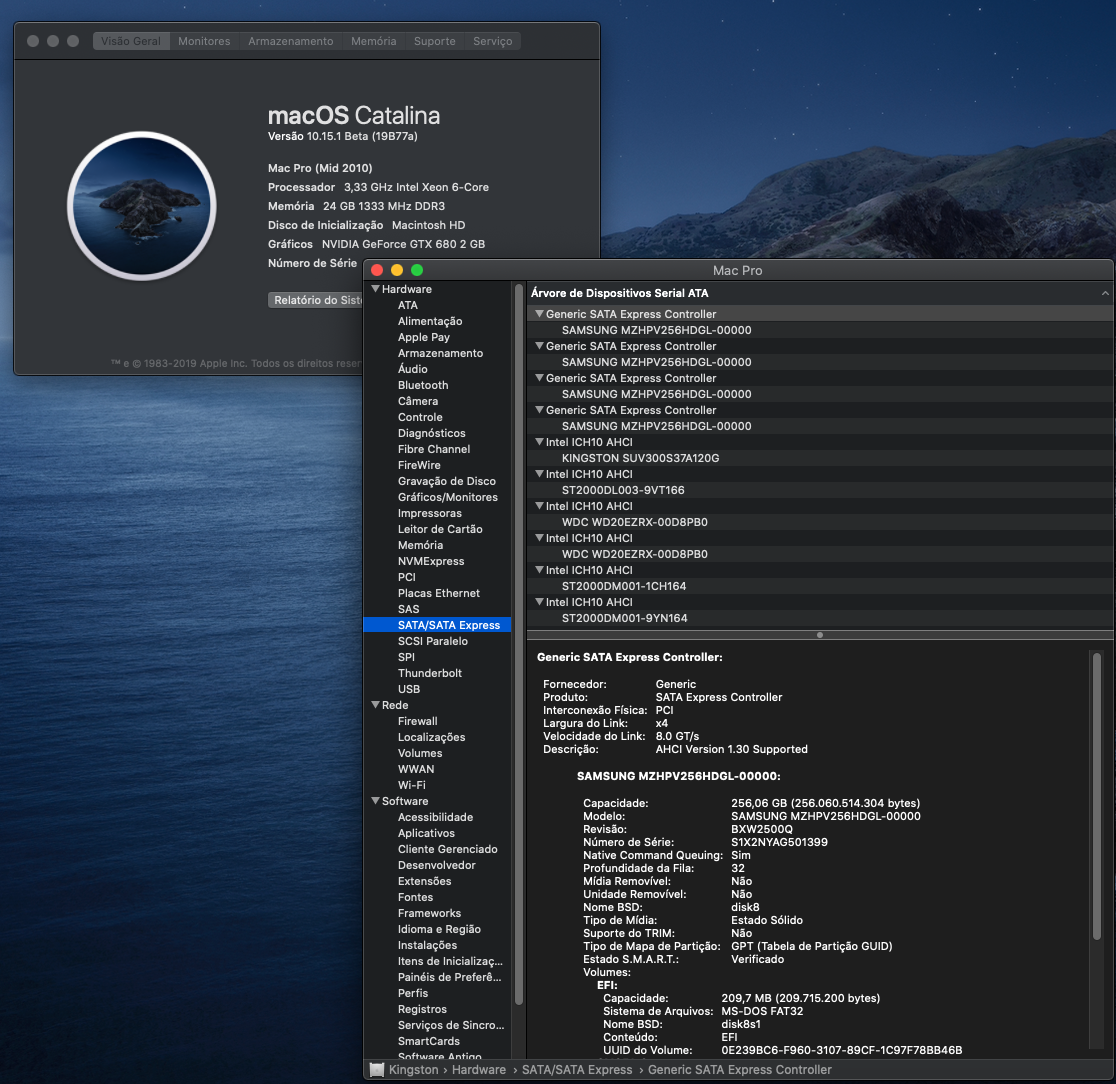Click Kingston in the path bar
This screenshot has width=1116, height=1084.
point(414,1069)
